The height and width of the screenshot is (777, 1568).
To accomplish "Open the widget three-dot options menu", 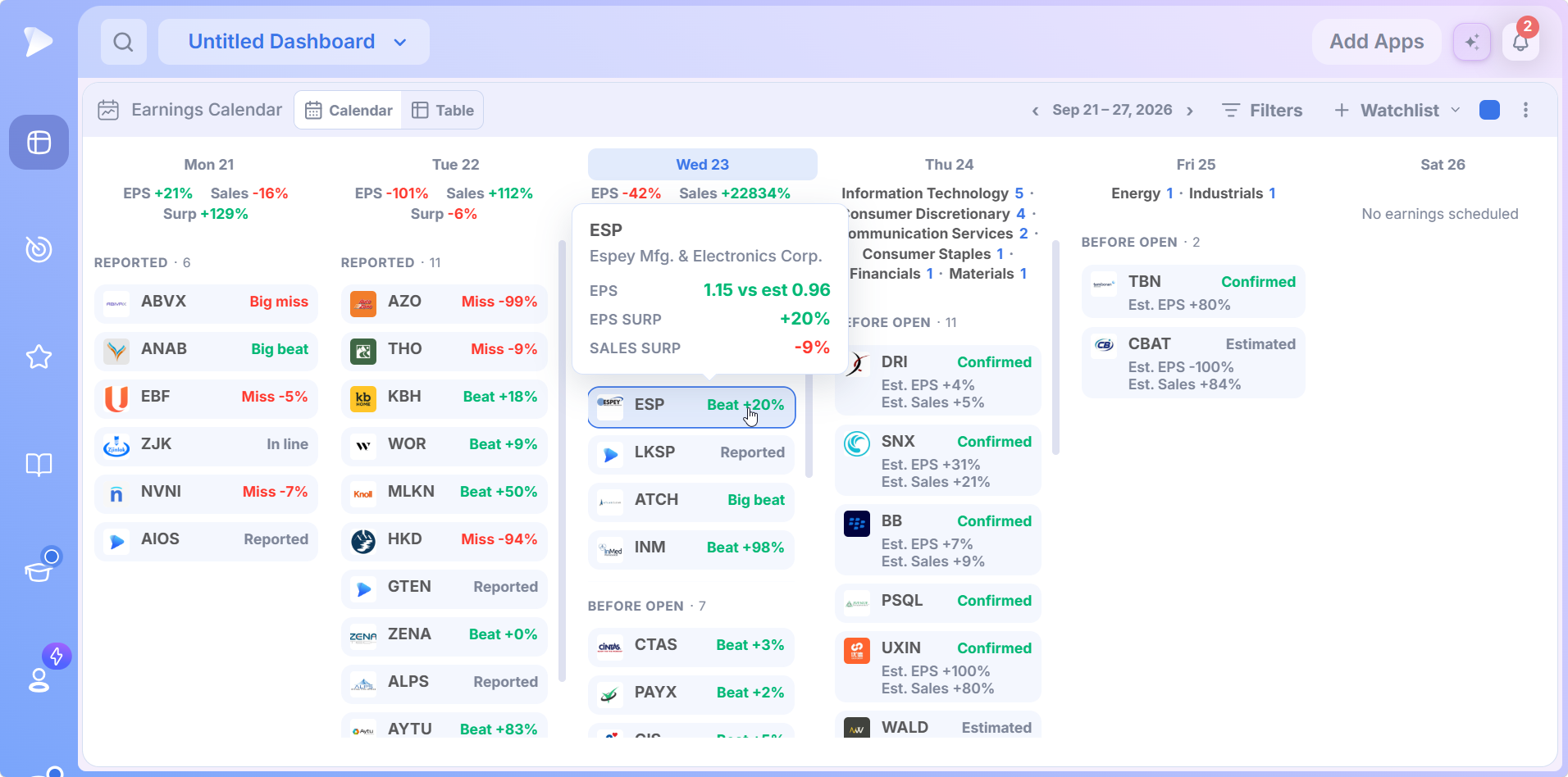I will (1525, 110).
